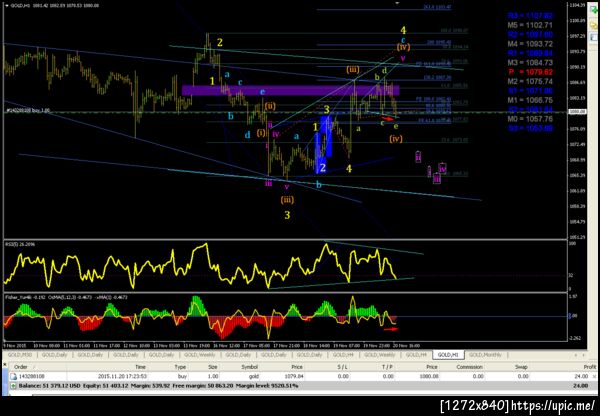600x416 pixels.
Task: Switch to the GOLD,M30 chart tab
Action: 20,355
